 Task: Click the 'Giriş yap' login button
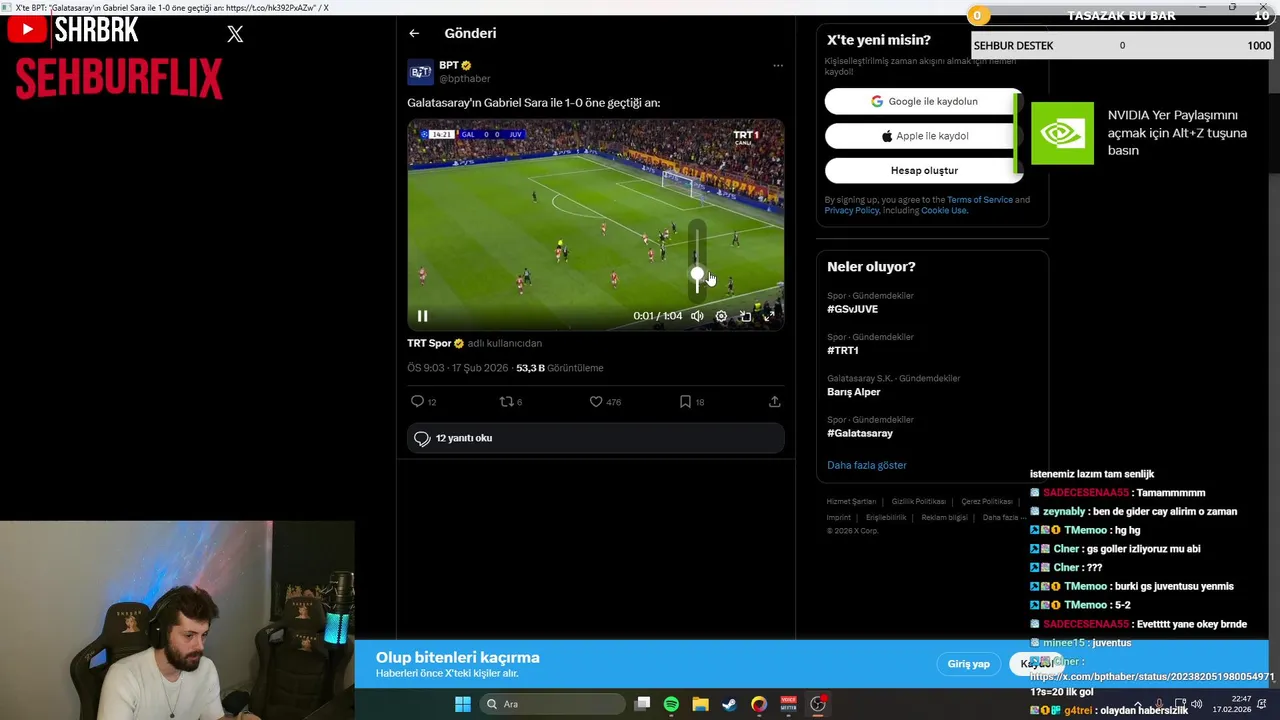(968, 664)
